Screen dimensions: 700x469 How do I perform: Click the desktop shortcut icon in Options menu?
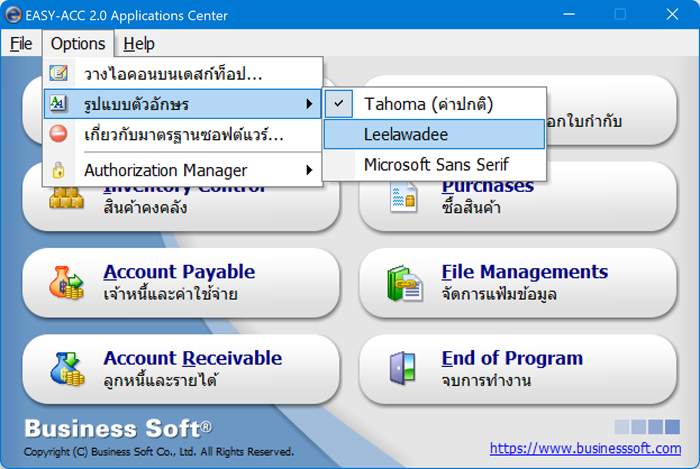pyautogui.click(x=59, y=74)
